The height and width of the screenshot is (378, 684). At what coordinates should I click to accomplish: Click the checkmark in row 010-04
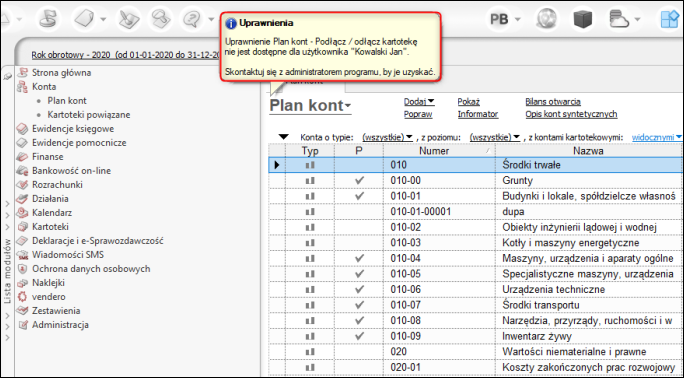coord(359,258)
